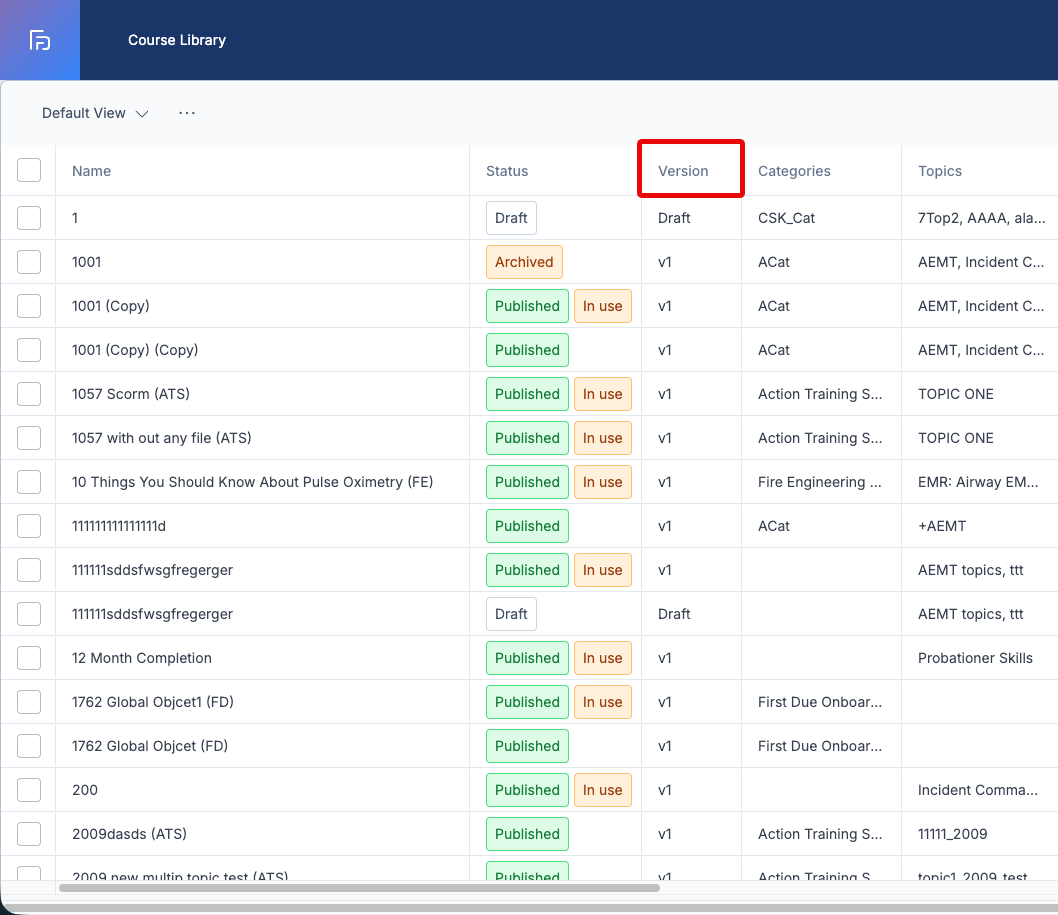This screenshot has height=915, width=1058.
Task: Open the three-dots view options menu
Action: click(187, 113)
